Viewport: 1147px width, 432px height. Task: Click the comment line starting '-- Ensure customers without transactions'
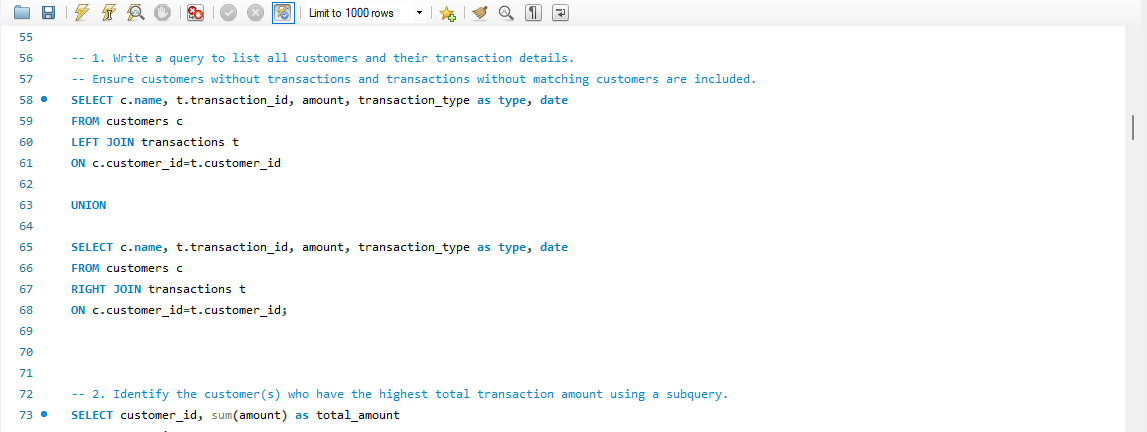coord(413,79)
